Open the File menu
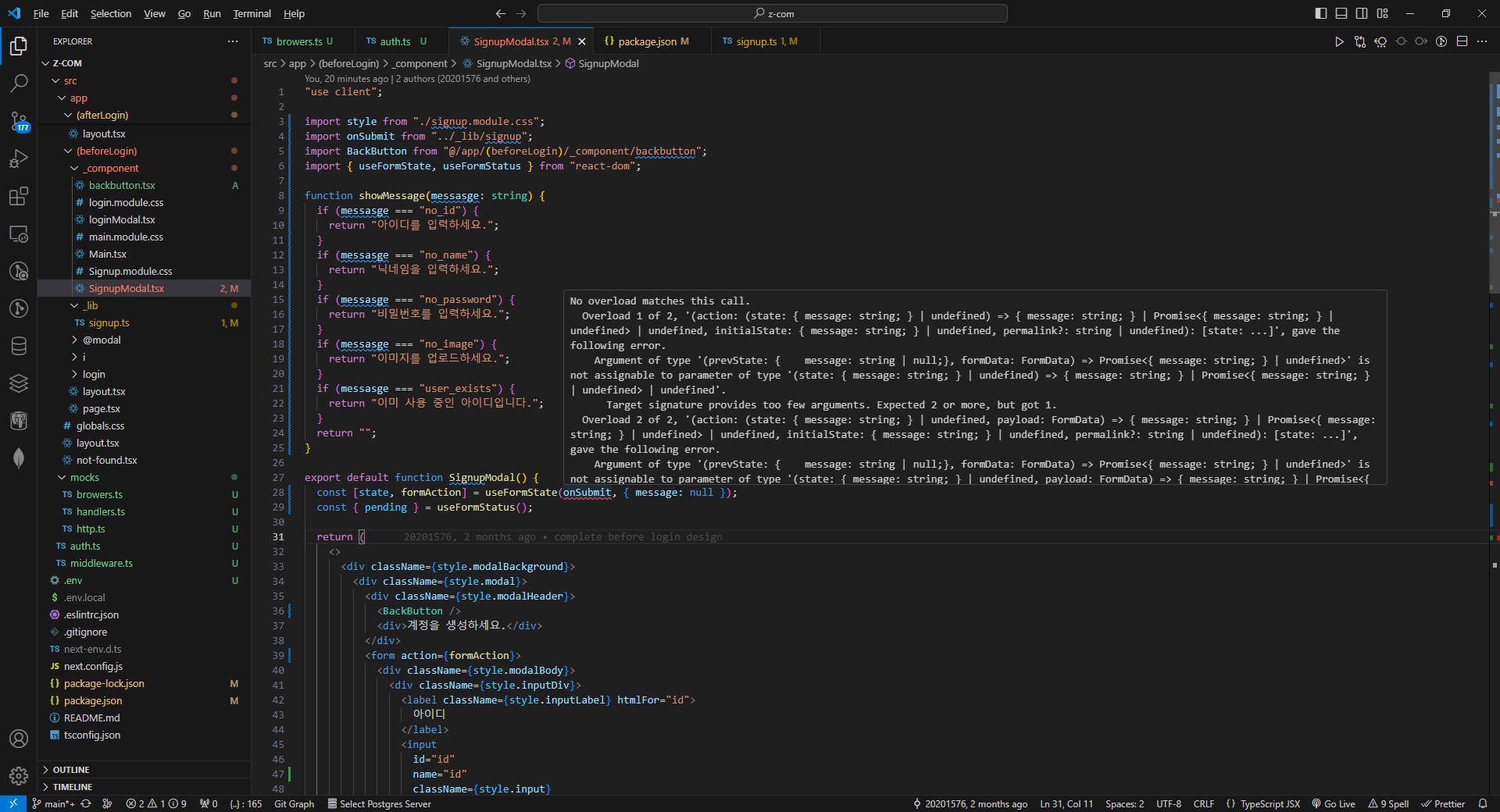This screenshot has width=1500, height=812. [x=41, y=13]
